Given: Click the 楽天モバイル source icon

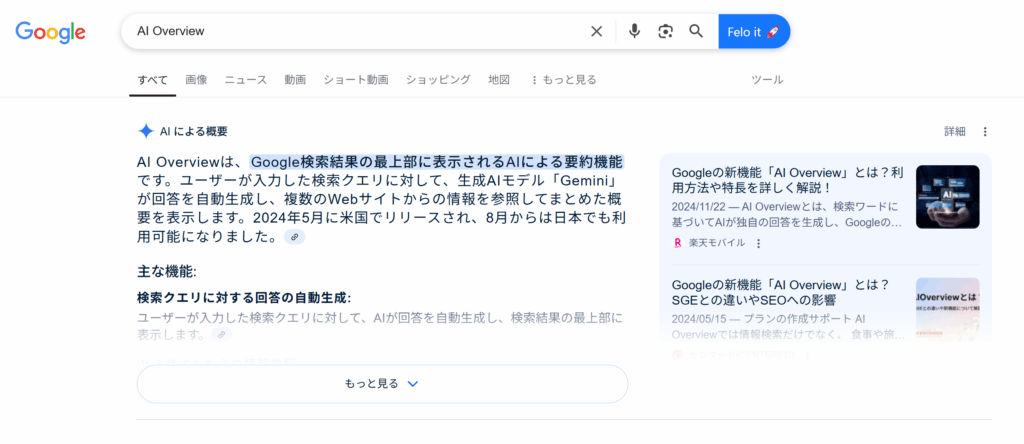Looking at the screenshot, I should click(x=677, y=243).
